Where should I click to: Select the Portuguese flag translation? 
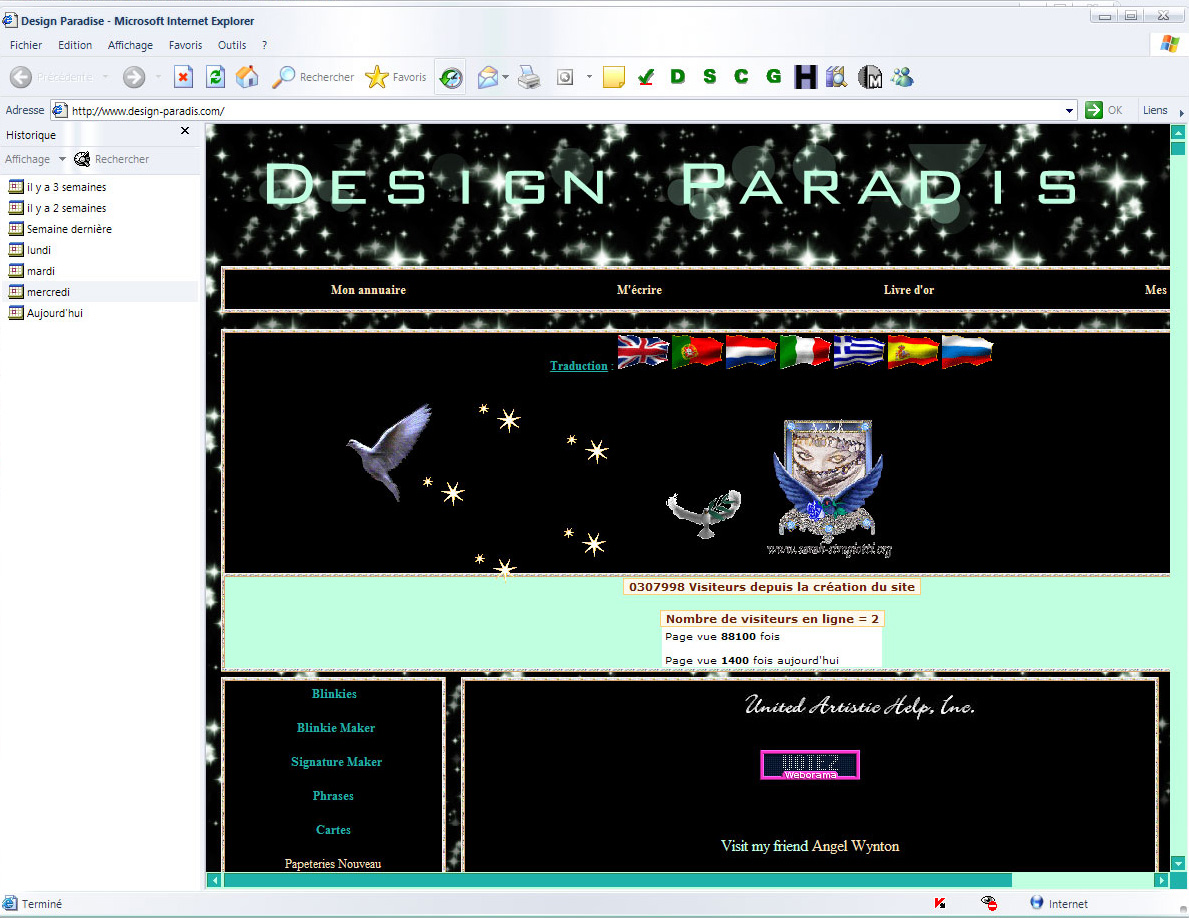[x=697, y=352]
